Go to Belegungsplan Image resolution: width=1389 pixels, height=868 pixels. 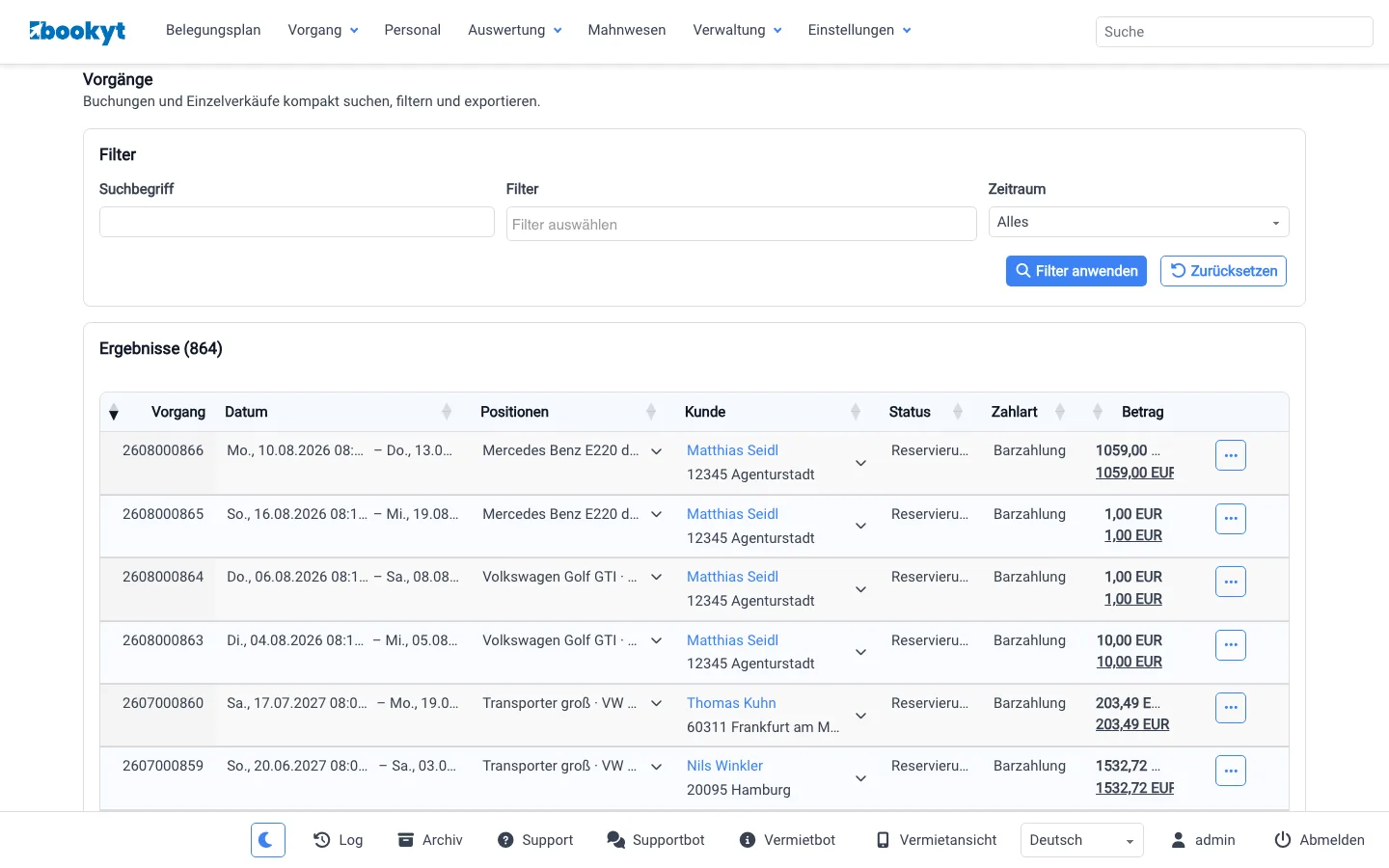213,30
